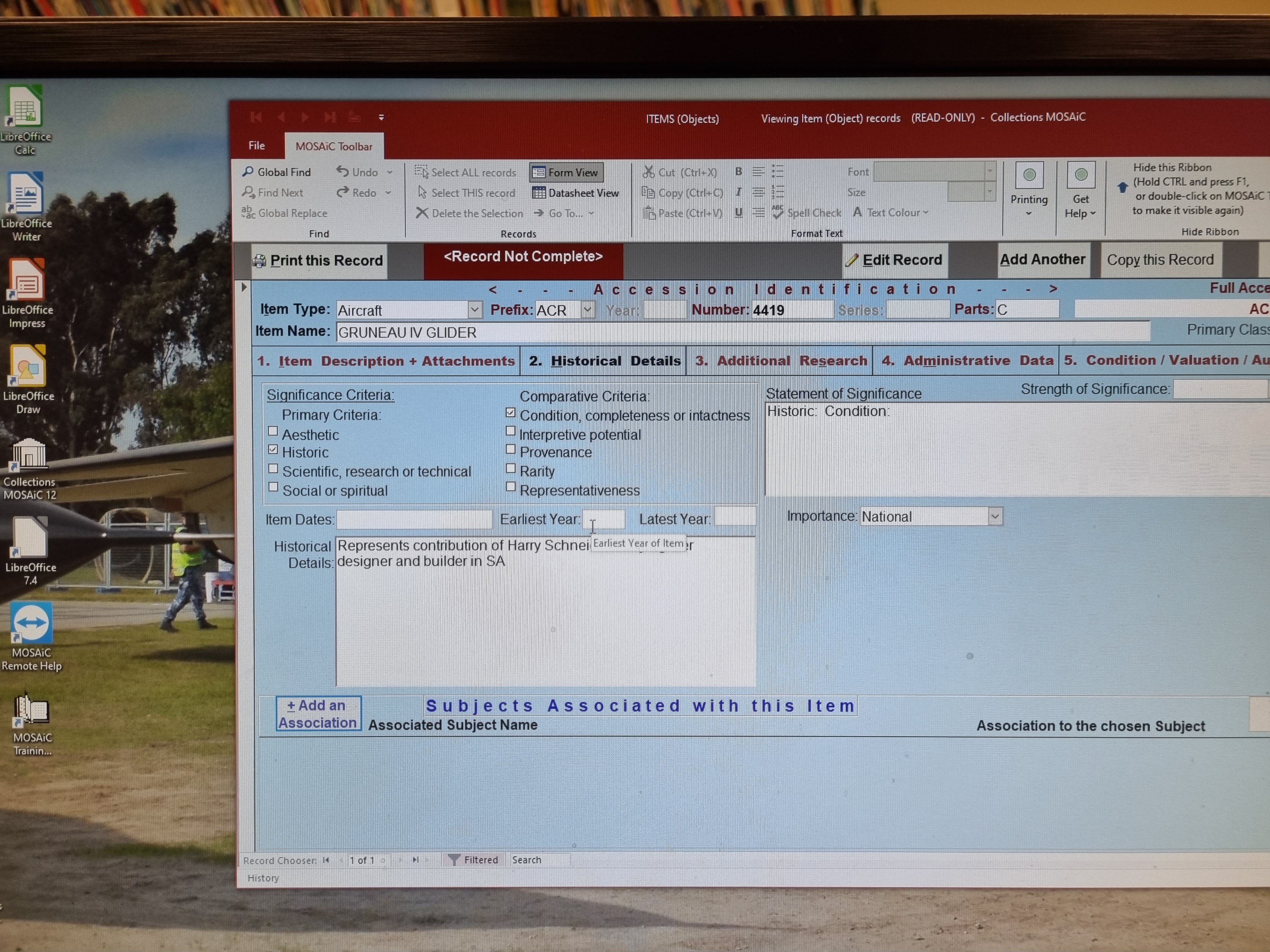Image resolution: width=1270 pixels, height=952 pixels.
Task: Toggle Bold formatting button
Action: pos(738,172)
